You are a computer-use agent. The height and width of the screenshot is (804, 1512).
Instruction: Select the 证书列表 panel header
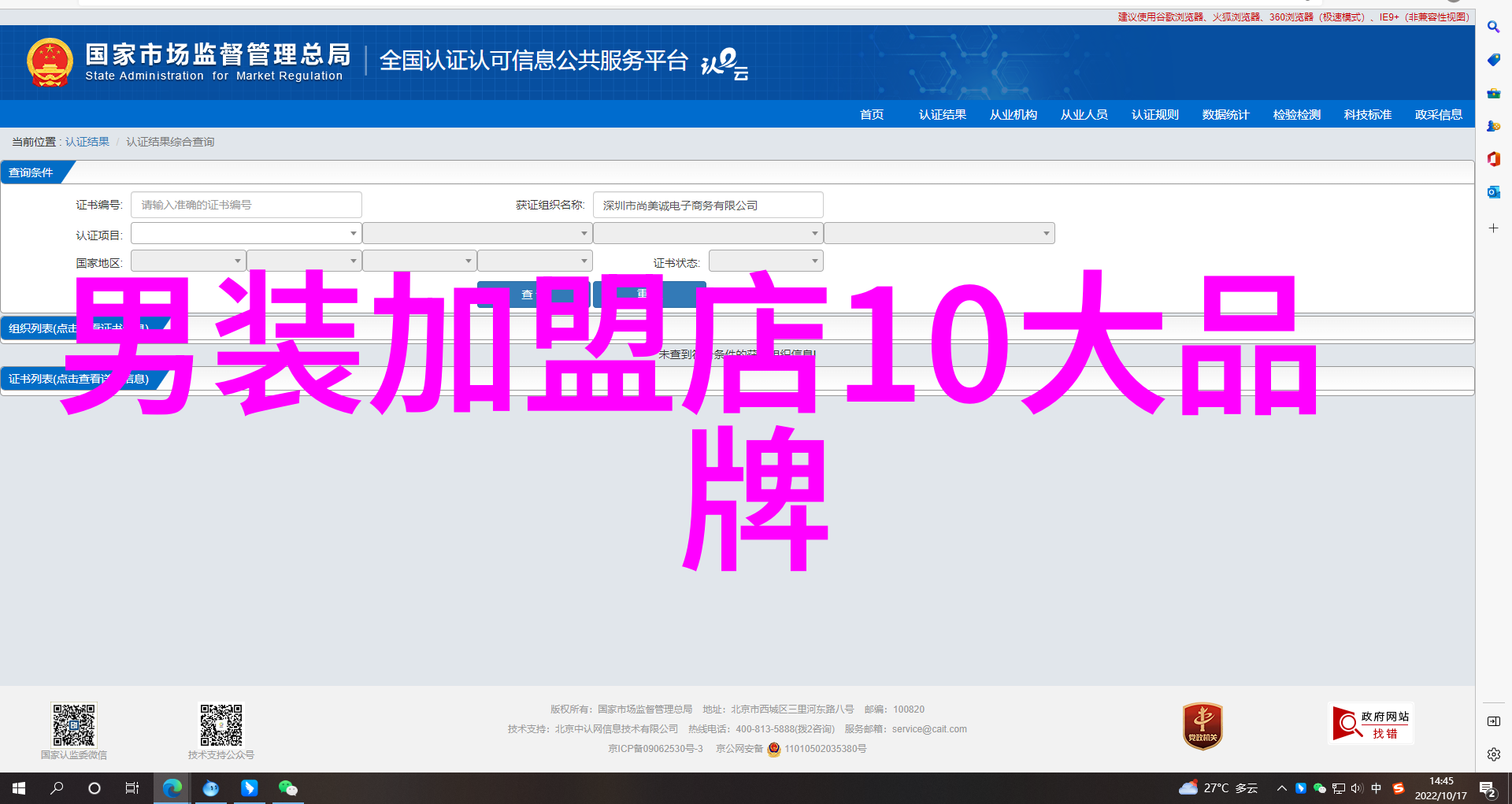(x=79, y=379)
